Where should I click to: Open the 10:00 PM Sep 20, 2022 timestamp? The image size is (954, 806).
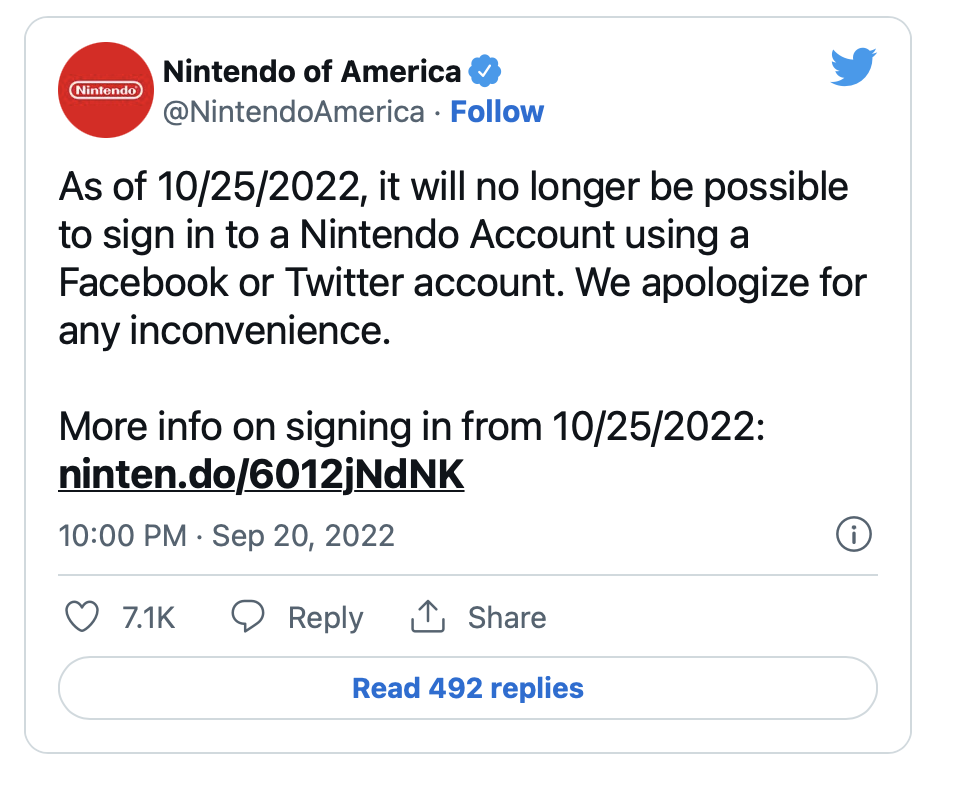(x=227, y=536)
